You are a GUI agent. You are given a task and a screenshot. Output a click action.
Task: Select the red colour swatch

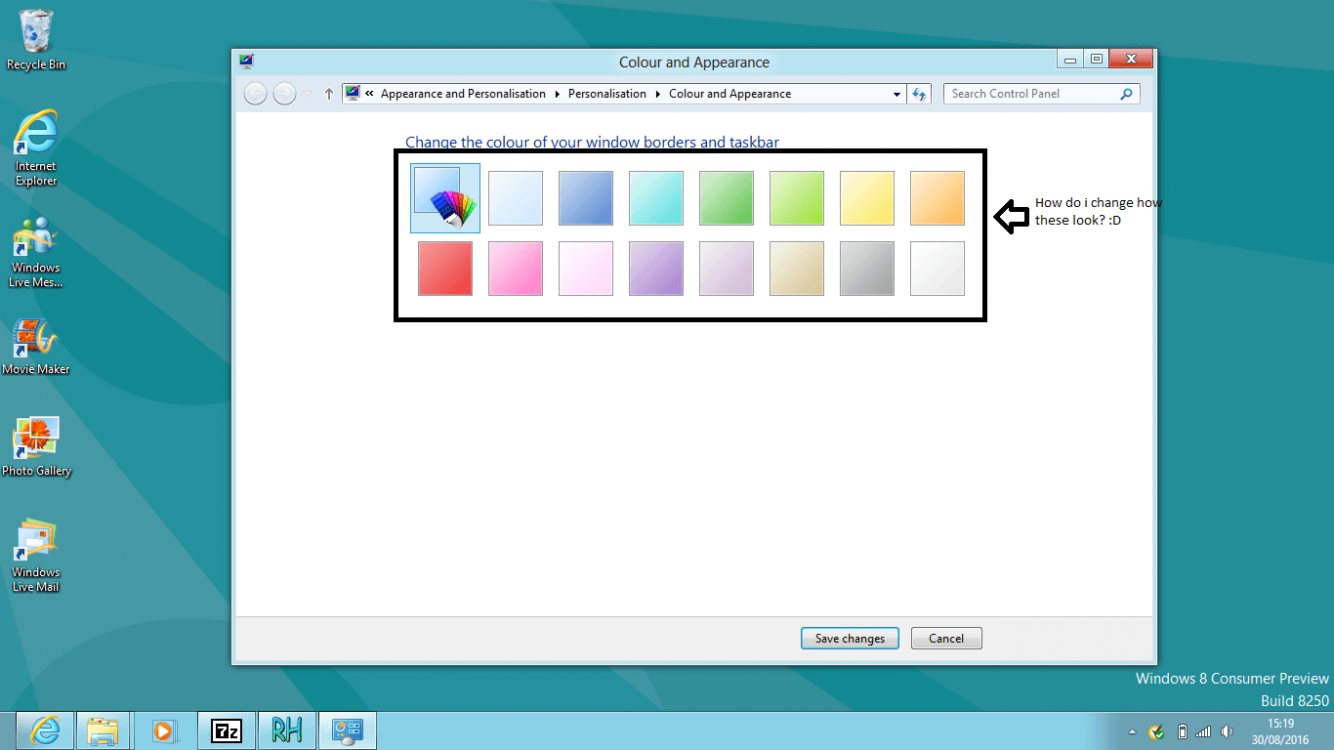(444, 268)
